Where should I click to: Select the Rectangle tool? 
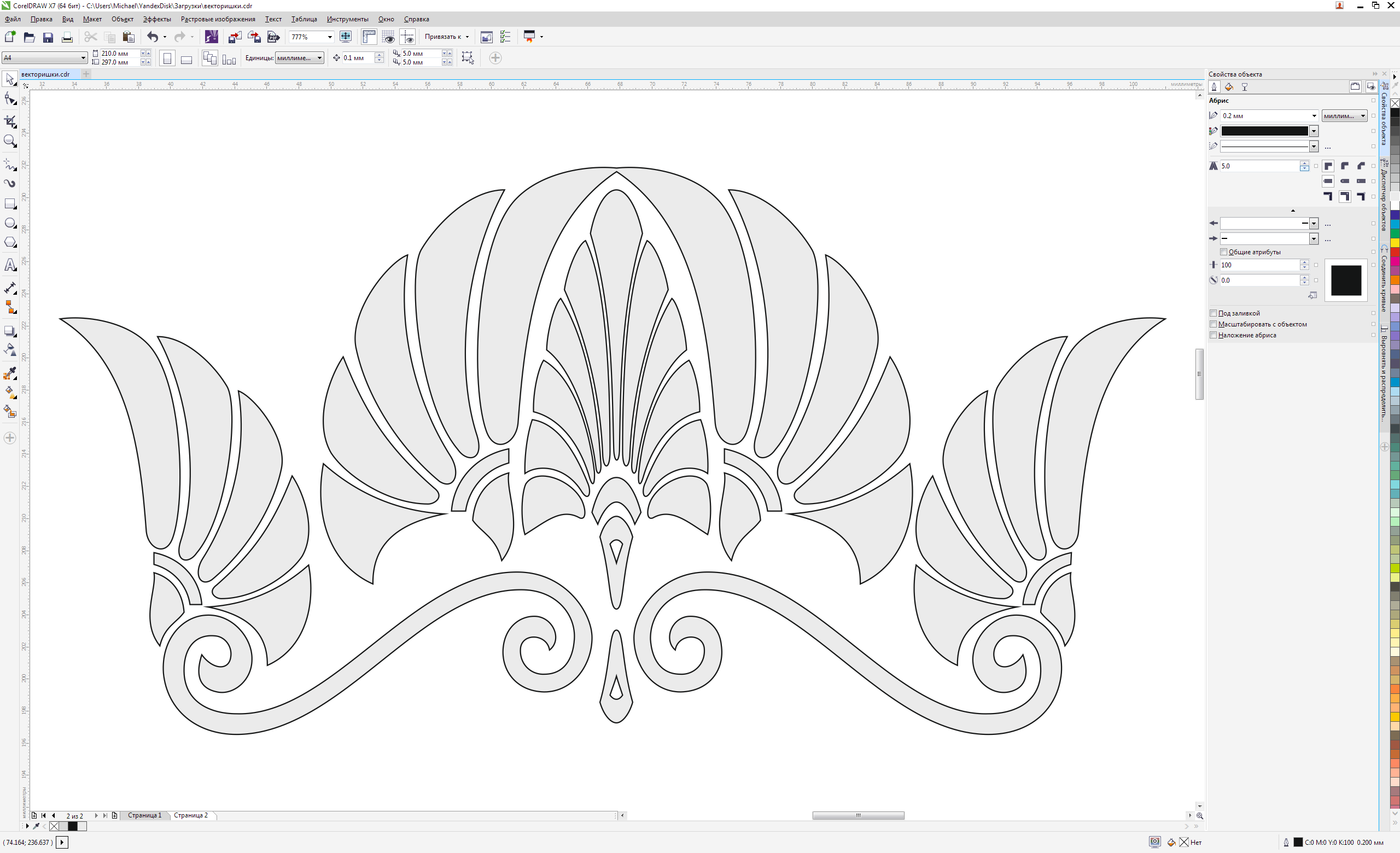pyautogui.click(x=10, y=204)
